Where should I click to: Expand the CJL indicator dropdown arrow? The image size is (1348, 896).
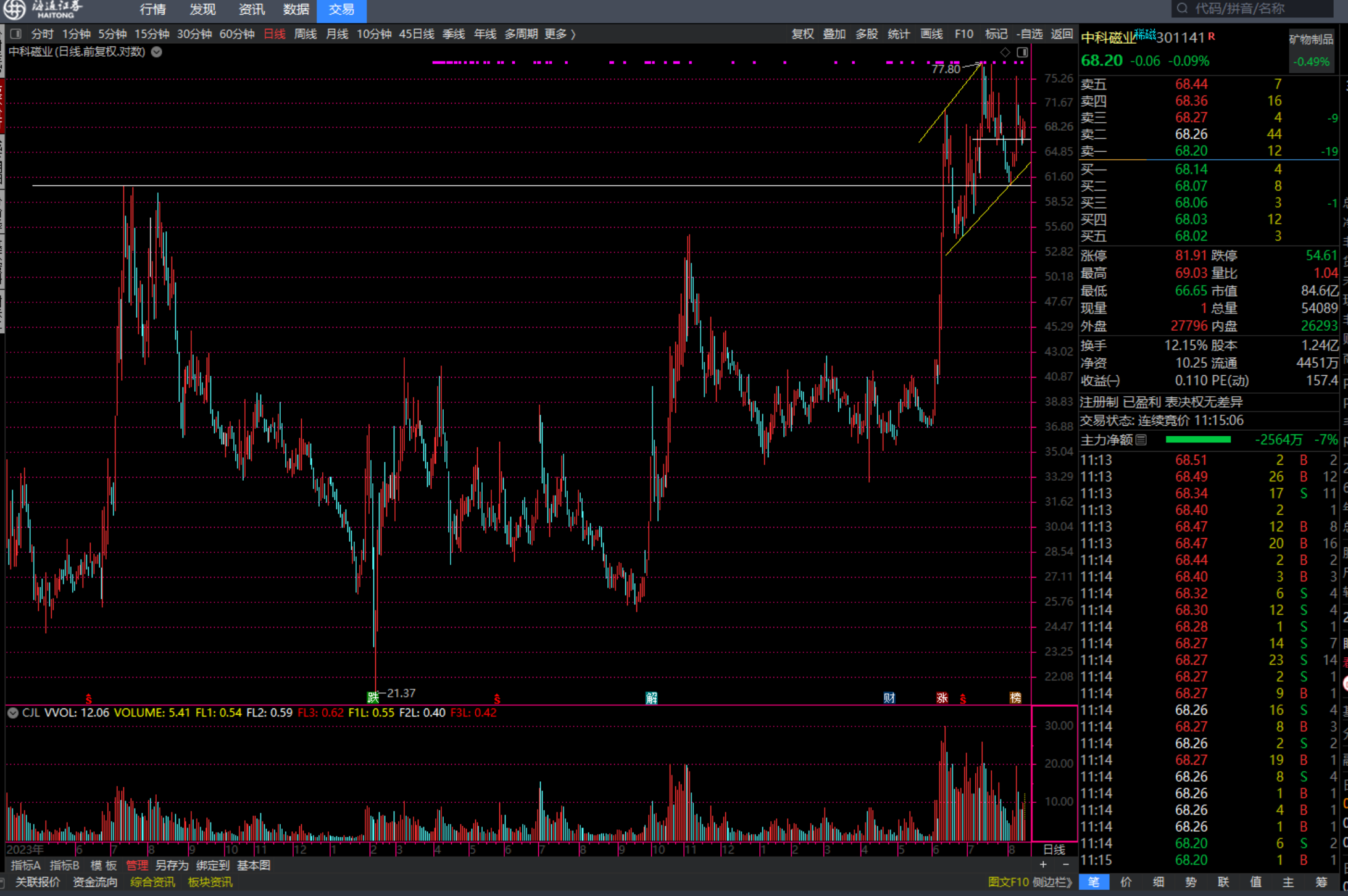[12, 713]
